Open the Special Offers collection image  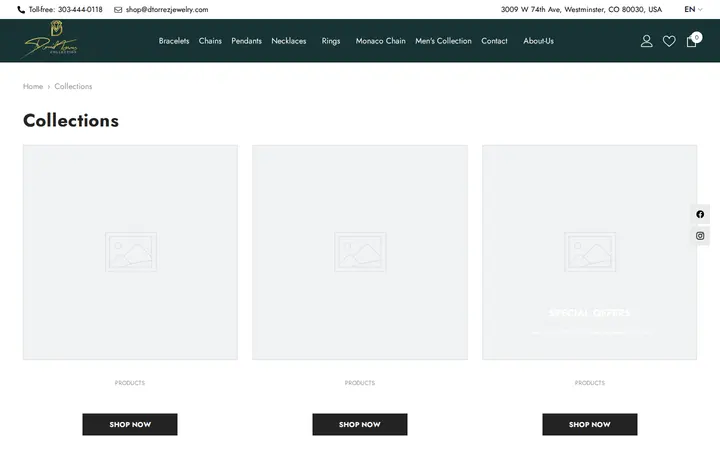[x=590, y=252]
